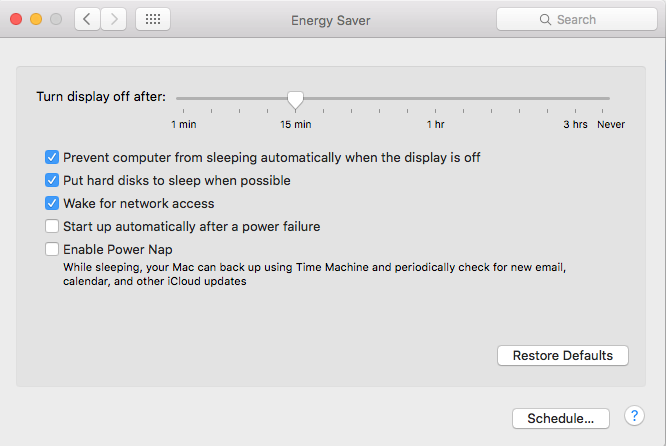The height and width of the screenshot is (446, 666).
Task: Close the Energy Saver window
Action: [x=16, y=20]
